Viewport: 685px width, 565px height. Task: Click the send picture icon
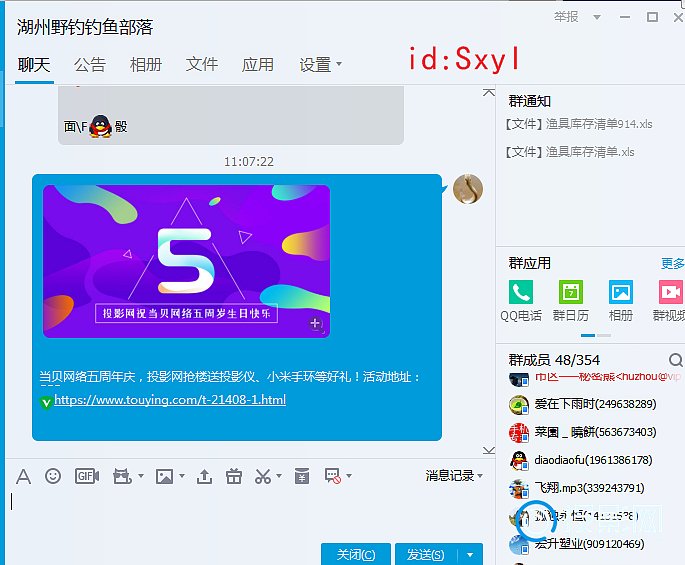[x=164, y=476]
